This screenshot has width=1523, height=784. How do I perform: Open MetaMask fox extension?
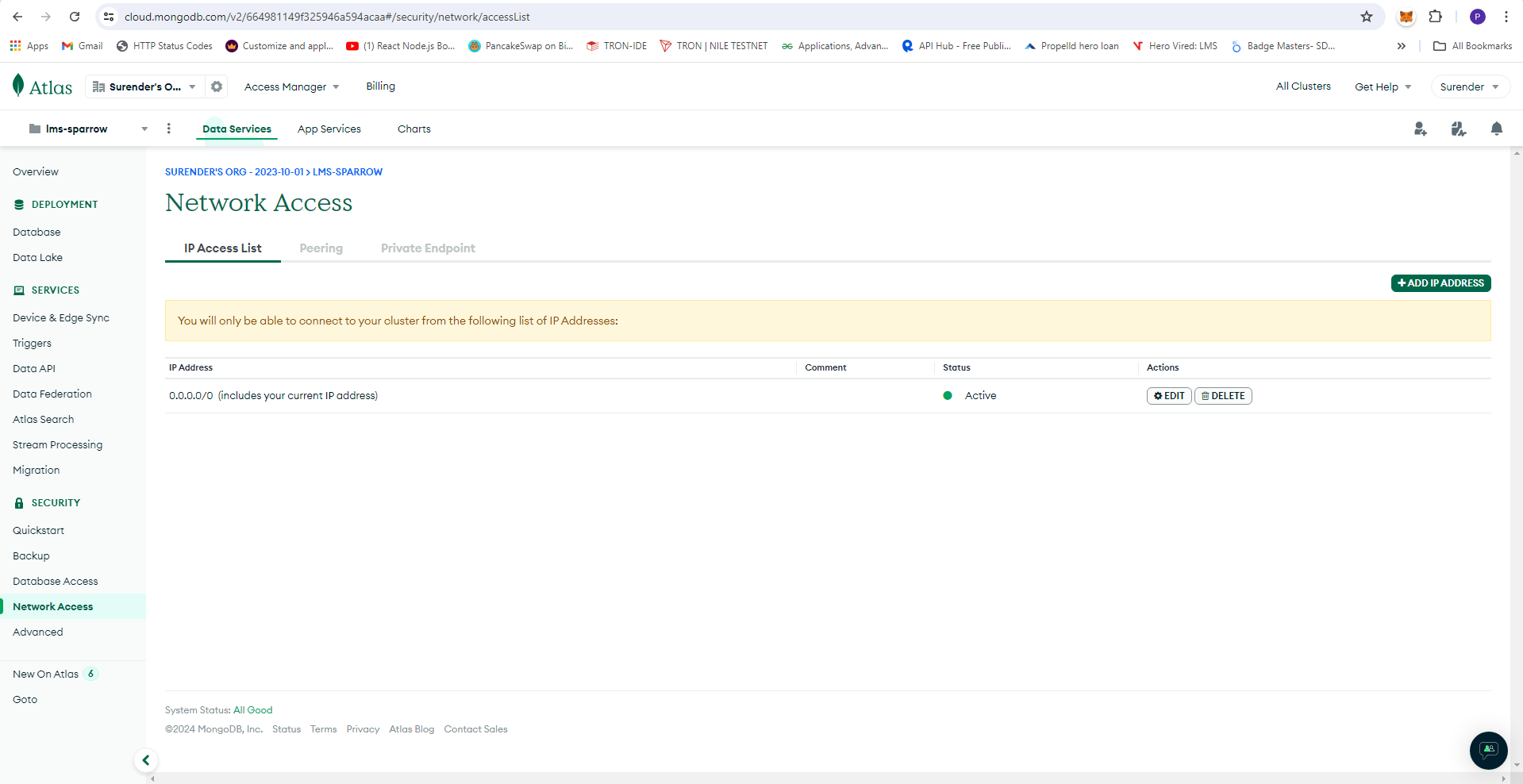click(x=1406, y=17)
